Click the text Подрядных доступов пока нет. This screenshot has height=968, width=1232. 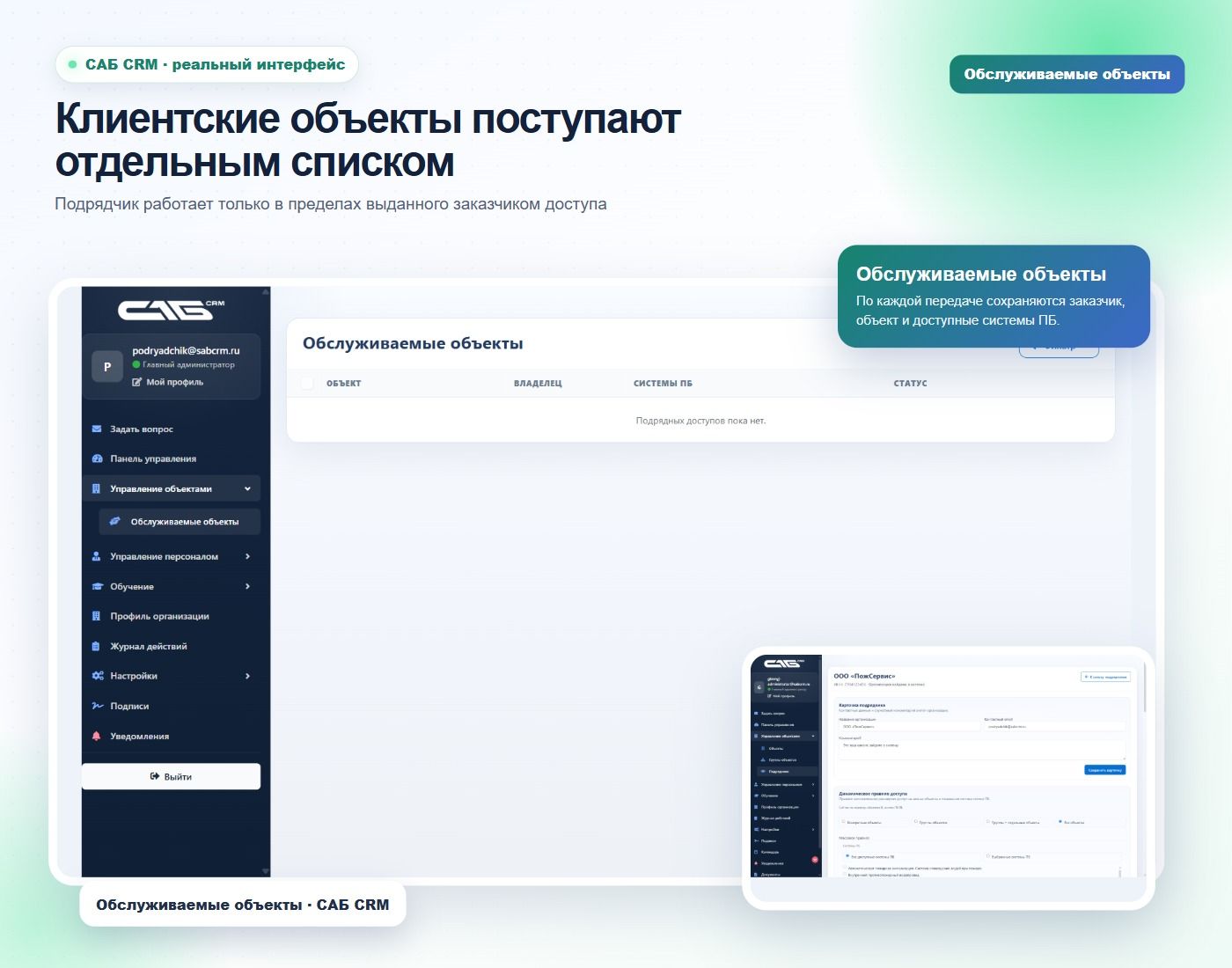click(700, 422)
